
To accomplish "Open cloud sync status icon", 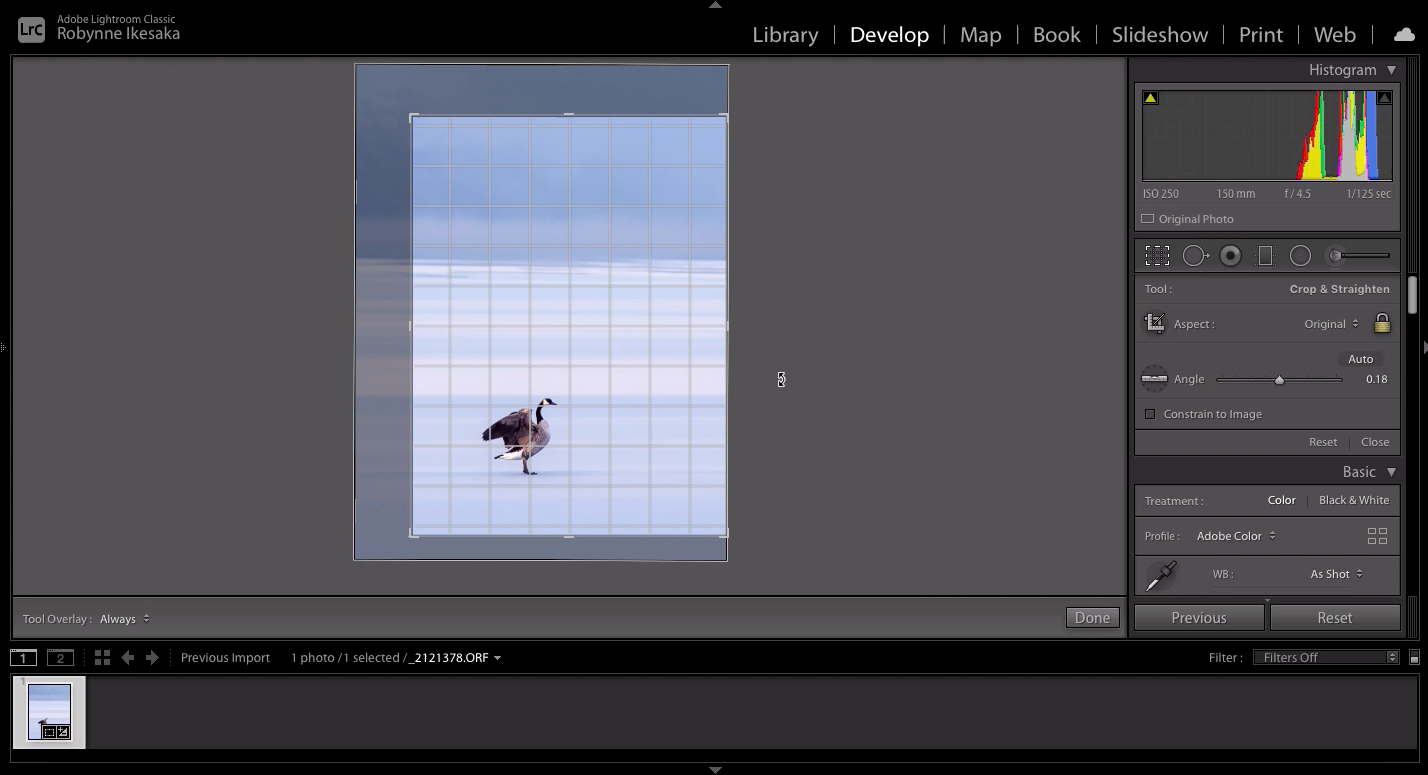I will [1404, 34].
